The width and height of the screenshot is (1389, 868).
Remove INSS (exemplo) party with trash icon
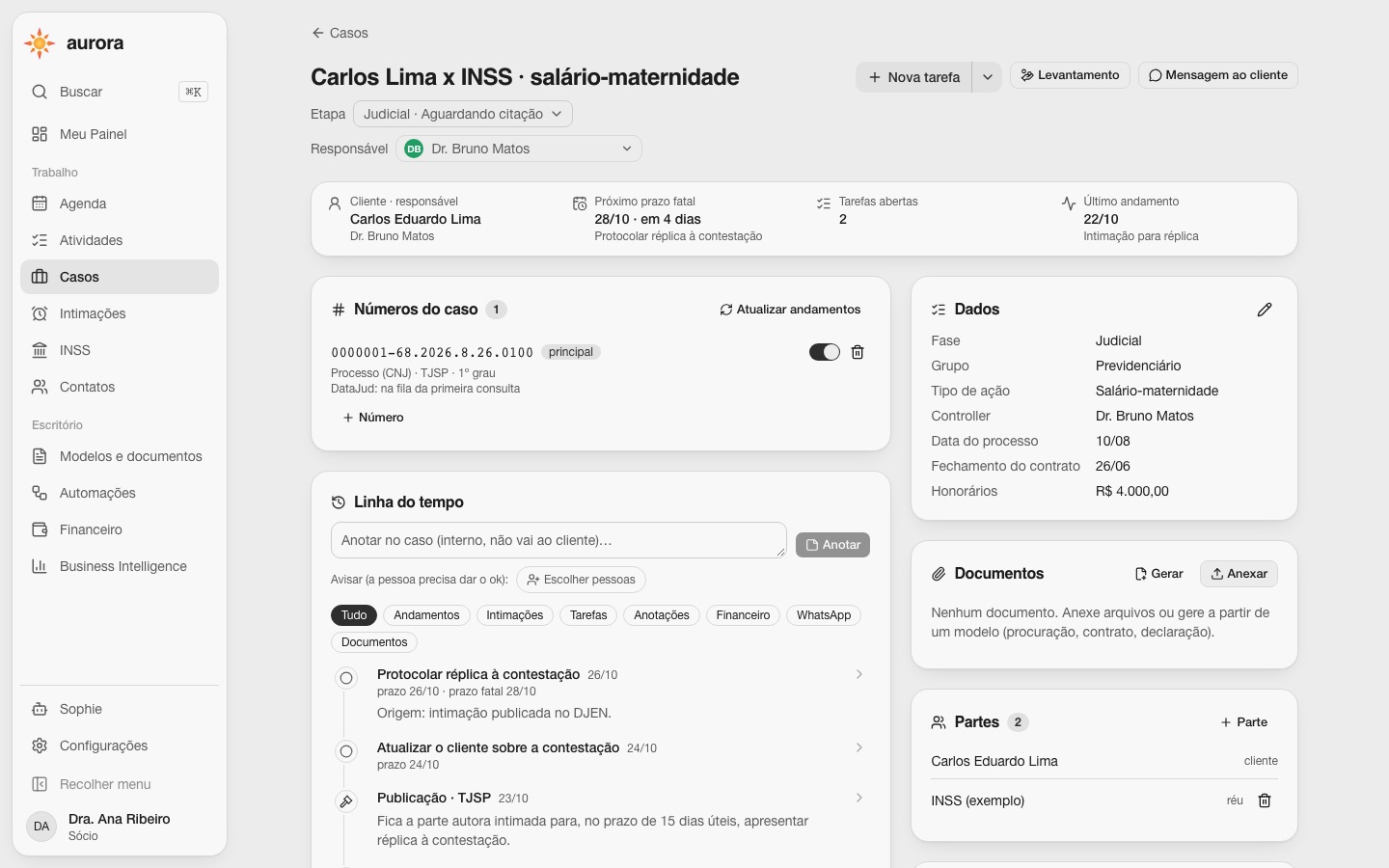pyautogui.click(x=1265, y=800)
